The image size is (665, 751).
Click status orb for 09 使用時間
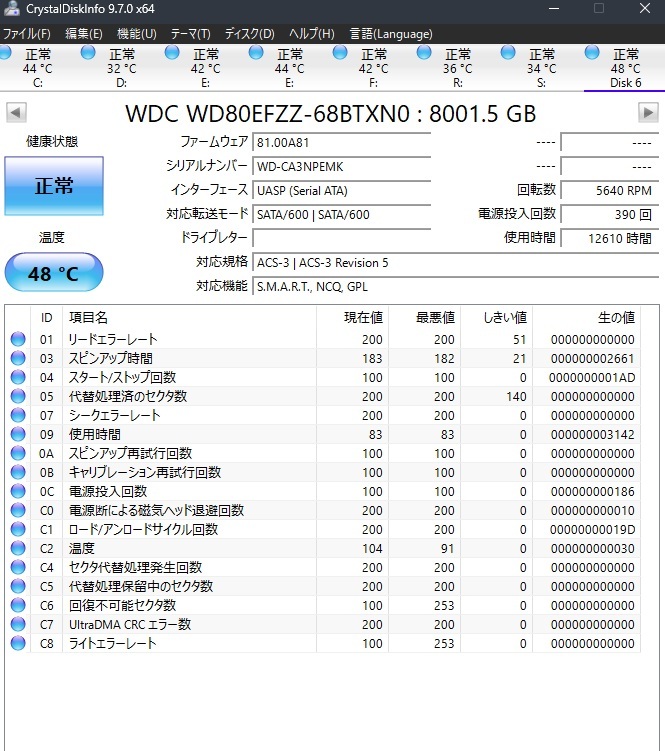click(x=18, y=434)
